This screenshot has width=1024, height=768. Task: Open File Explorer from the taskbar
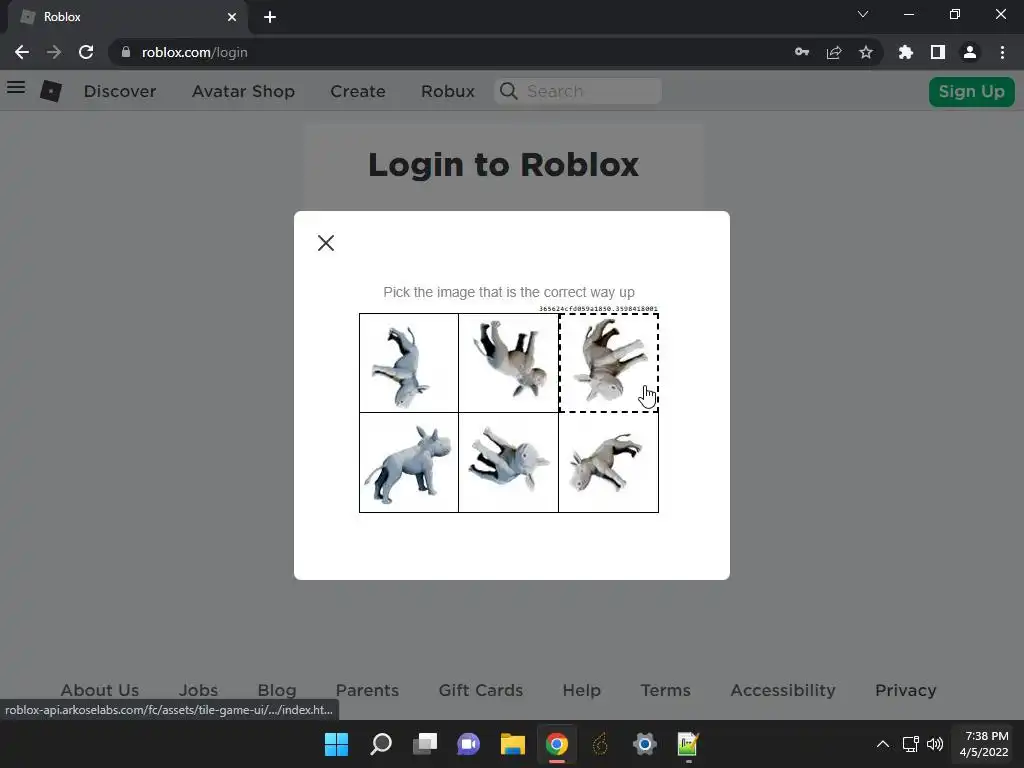click(x=513, y=744)
